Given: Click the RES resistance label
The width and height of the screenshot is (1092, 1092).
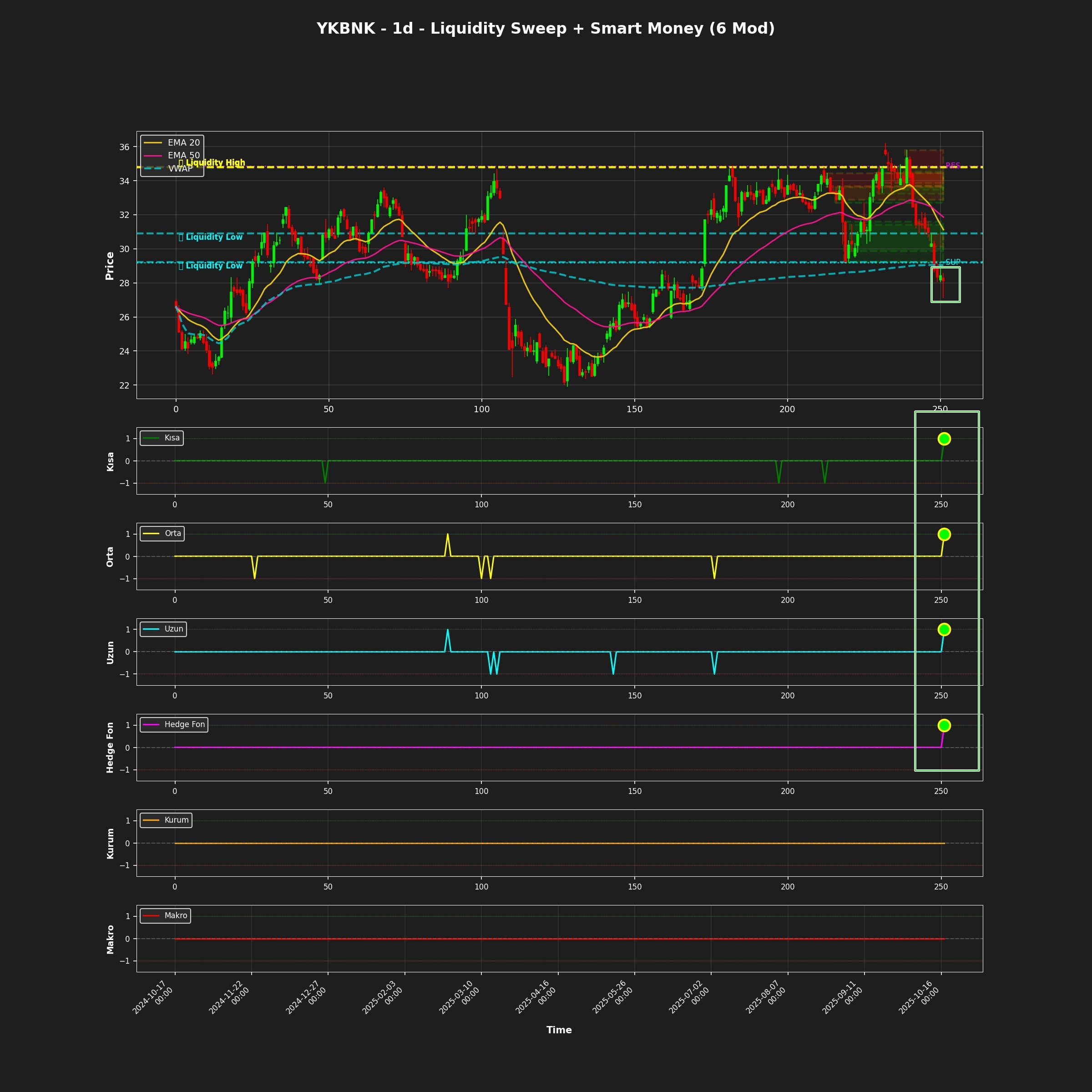Looking at the screenshot, I should click(952, 166).
